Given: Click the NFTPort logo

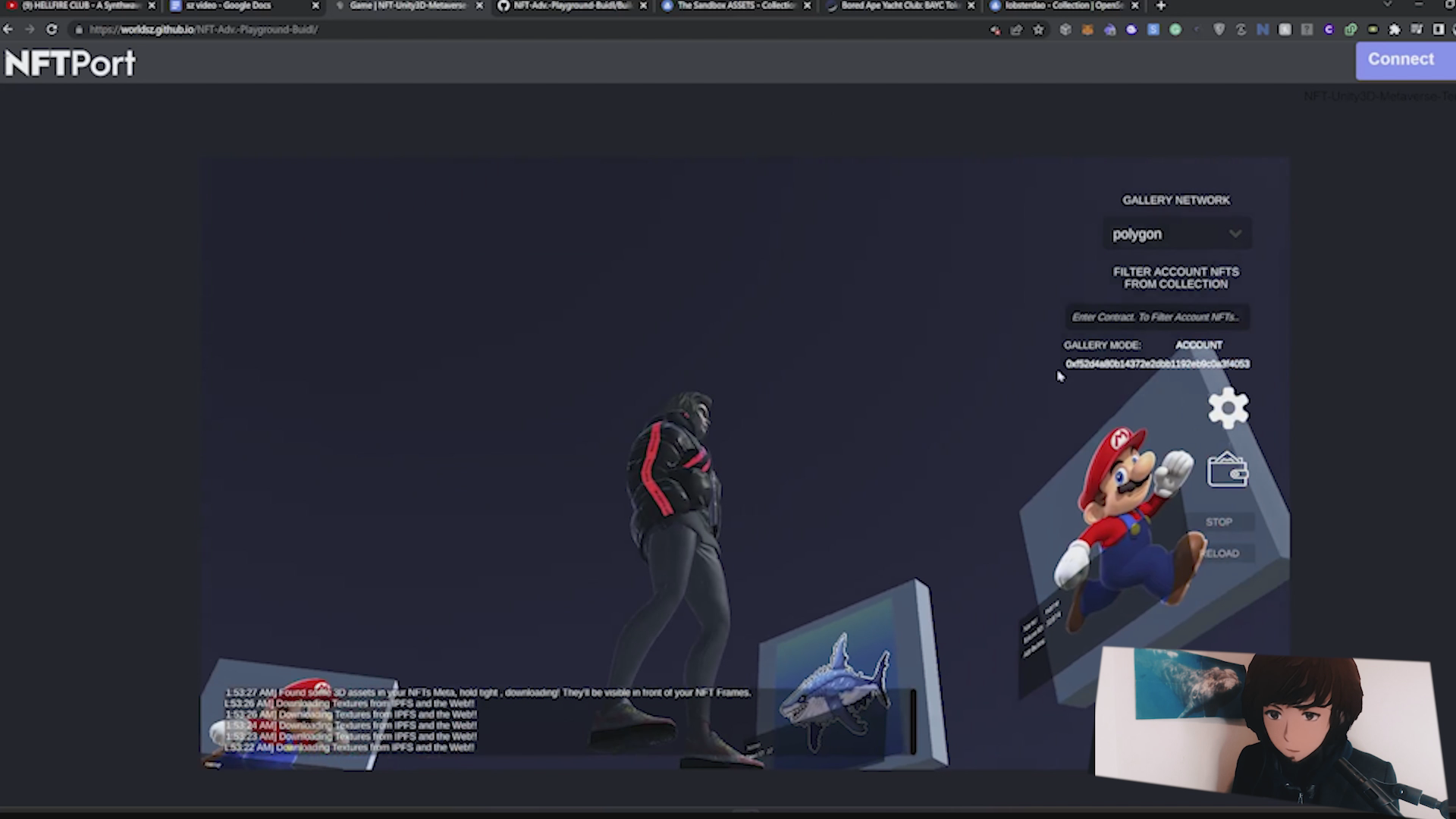Looking at the screenshot, I should (x=70, y=63).
